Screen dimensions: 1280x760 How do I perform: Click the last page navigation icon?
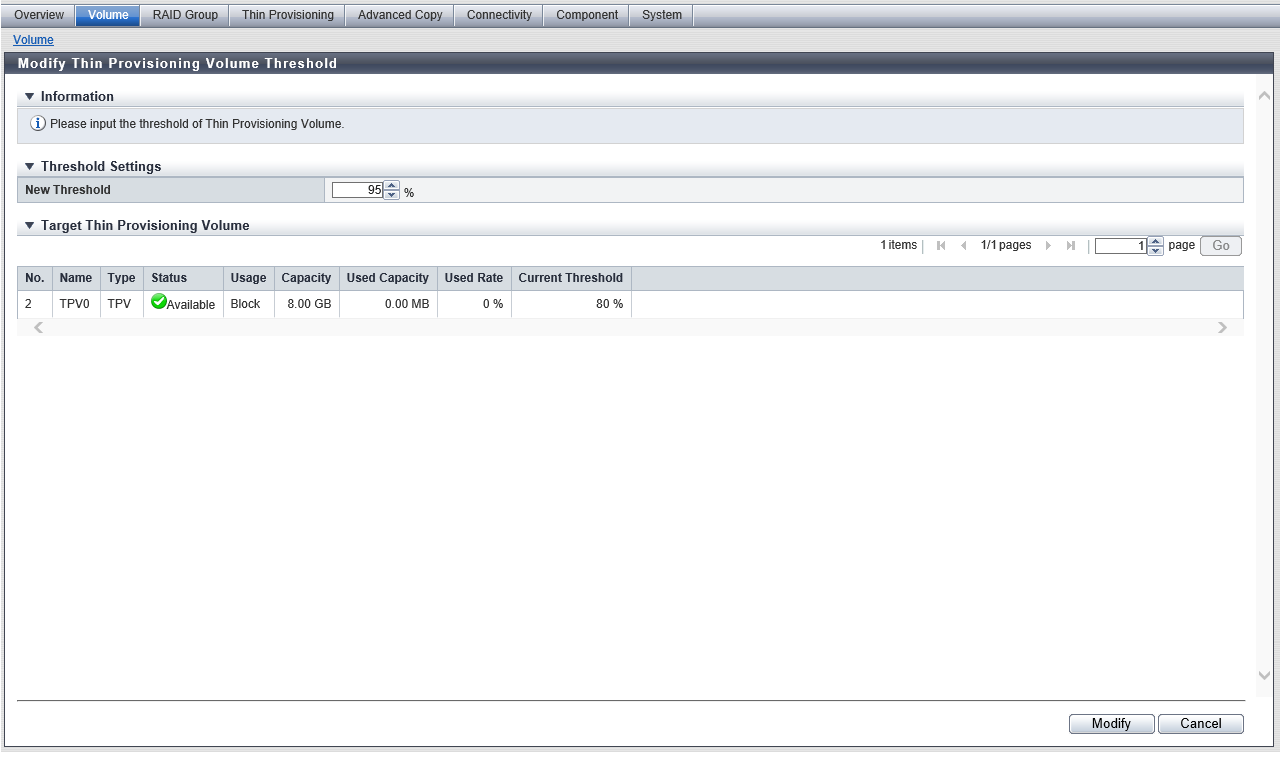[x=1071, y=246]
